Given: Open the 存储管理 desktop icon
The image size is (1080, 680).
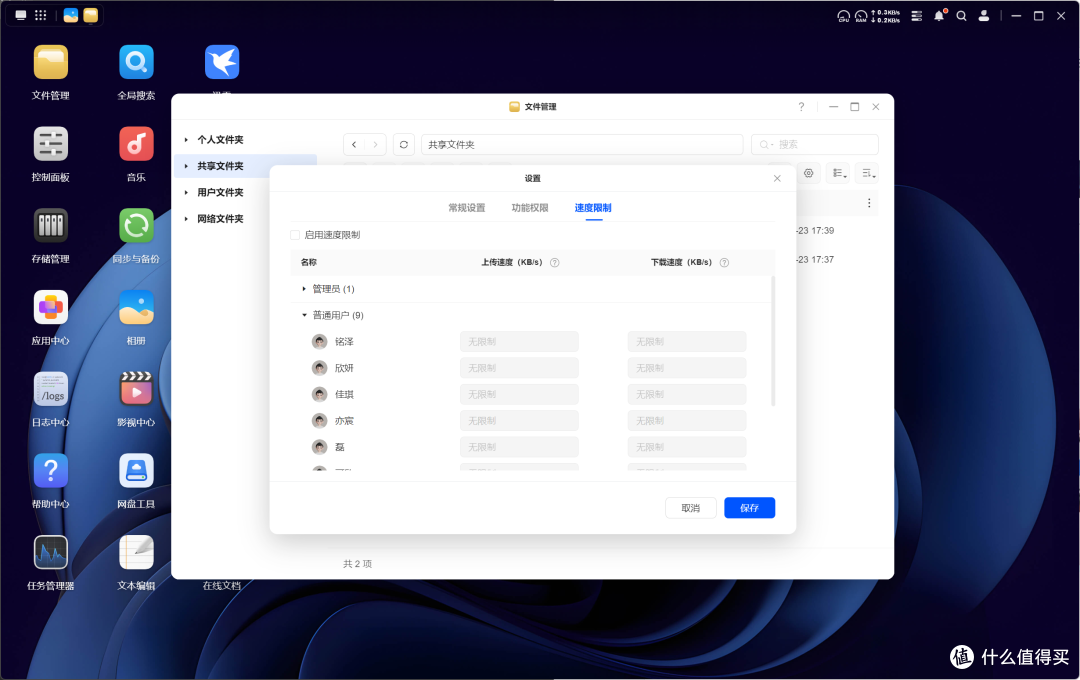Looking at the screenshot, I should (x=51, y=226).
